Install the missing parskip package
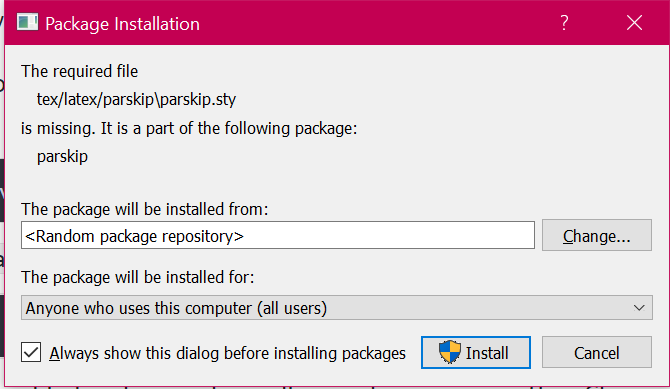Screen dimensions: 670x389 click(476, 353)
